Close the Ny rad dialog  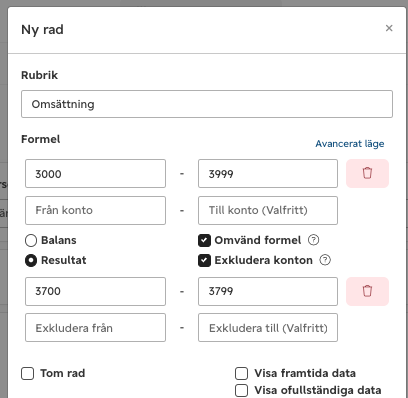click(389, 28)
